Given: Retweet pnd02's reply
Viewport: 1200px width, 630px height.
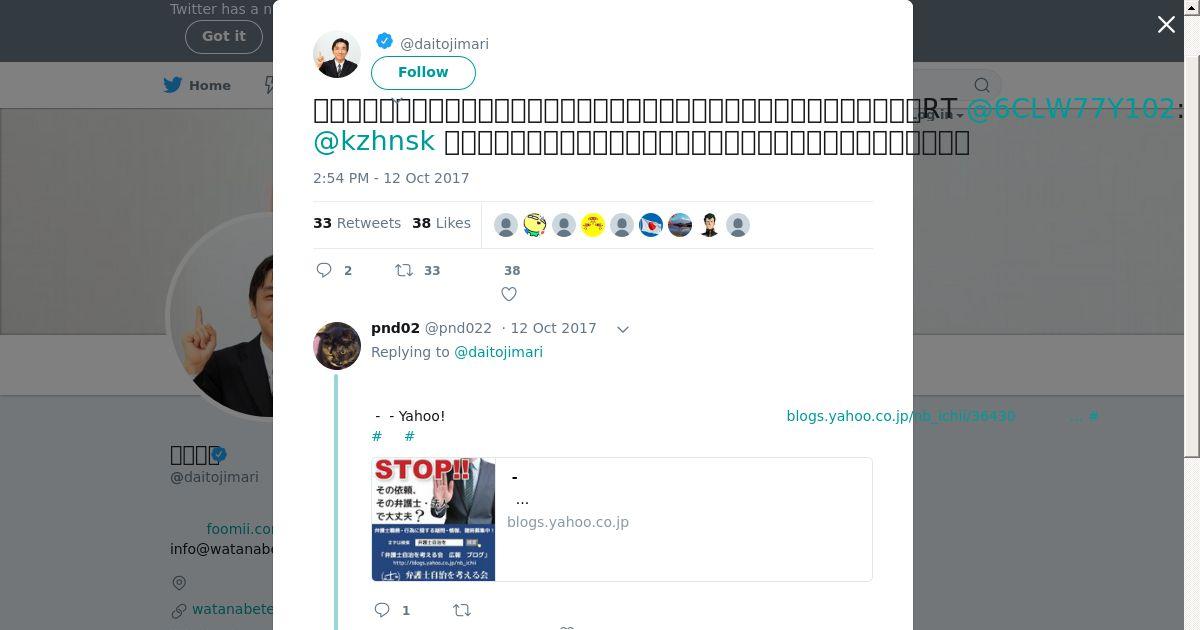Looking at the screenshot, I should click(462, 610).
